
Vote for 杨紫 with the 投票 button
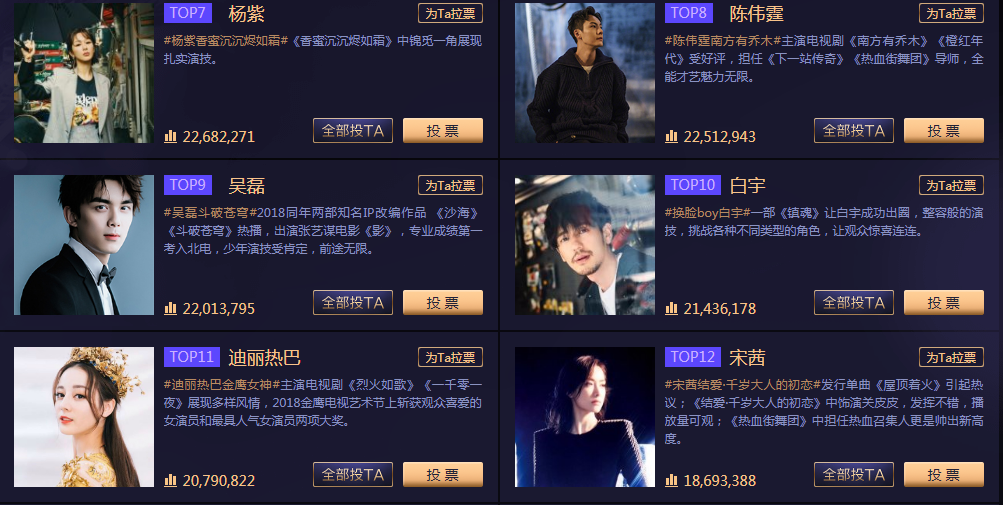(443, 131)
